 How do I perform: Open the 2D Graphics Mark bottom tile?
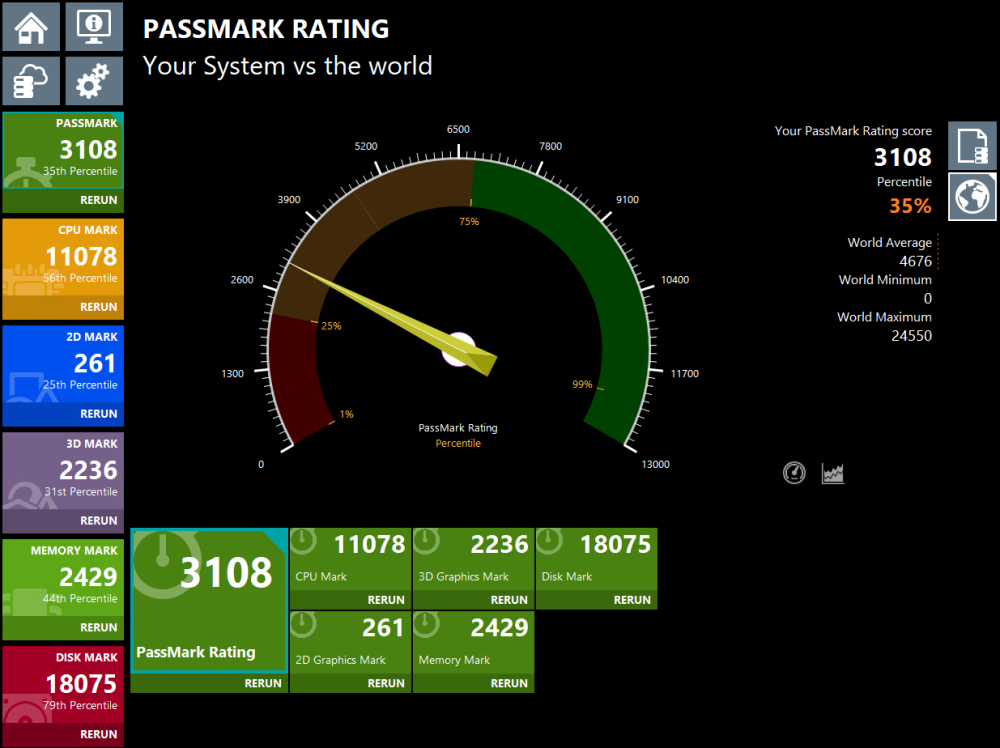(350, 642)
